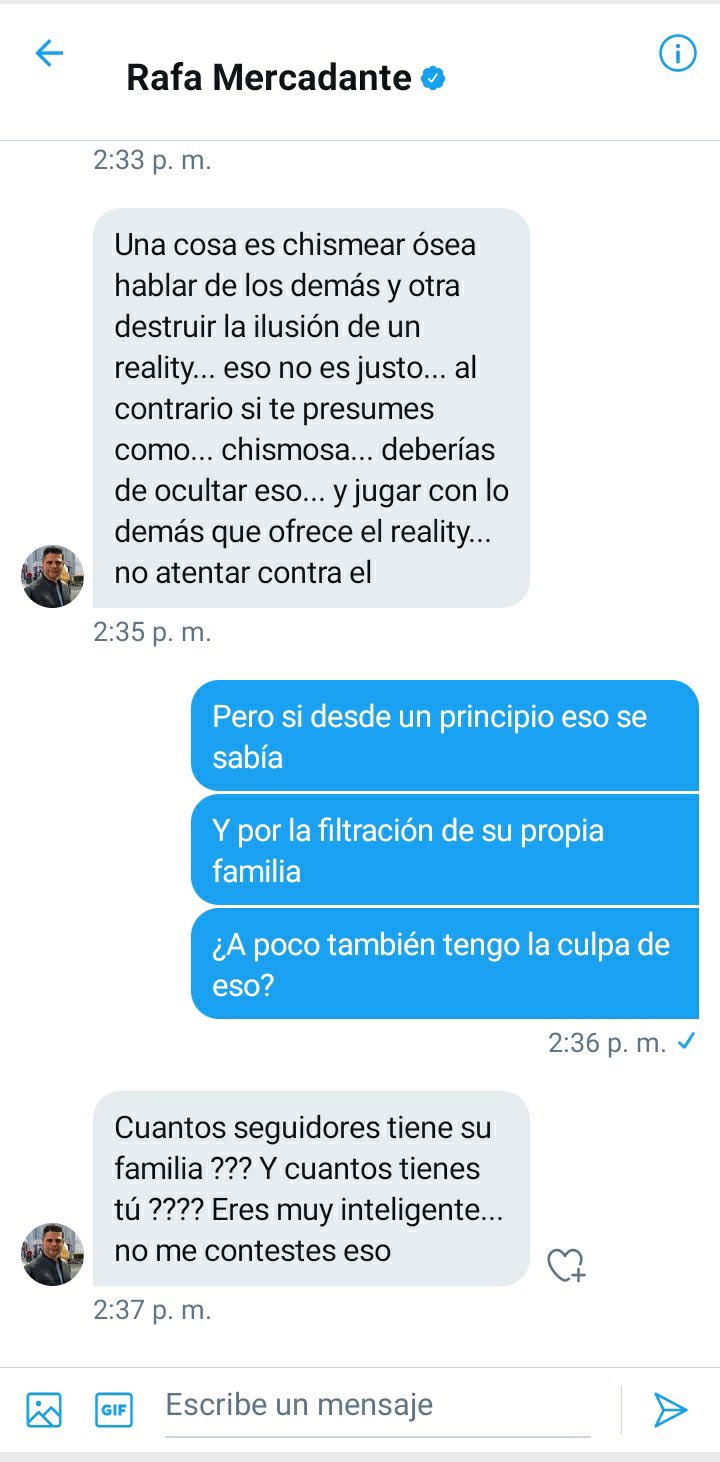This screenshot has width=720, height=1462.
Task: Tap the read checkmark next to 2:36 p. m.
Action: (x=686, y=1042)
